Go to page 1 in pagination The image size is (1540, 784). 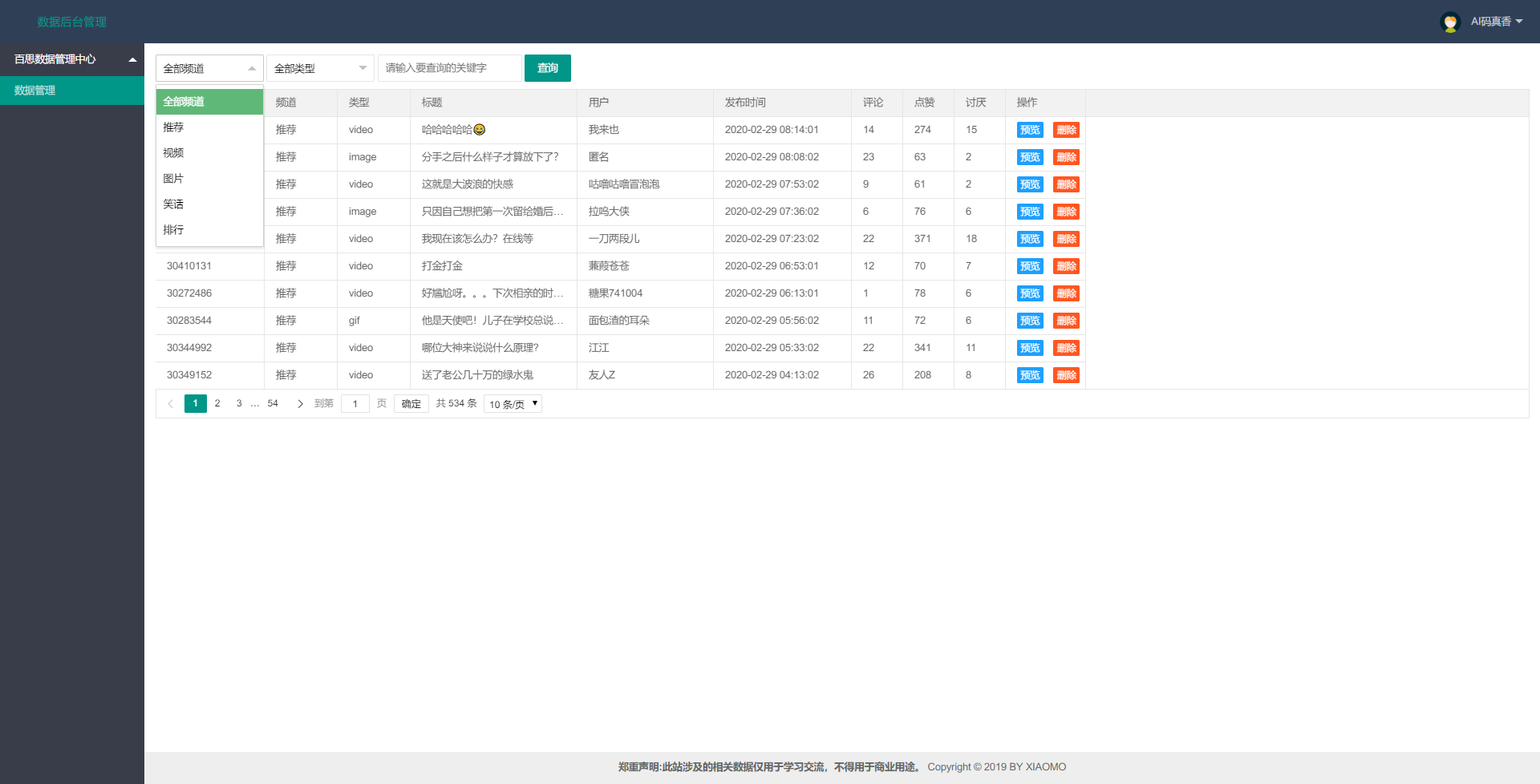(x=196, y=403)
